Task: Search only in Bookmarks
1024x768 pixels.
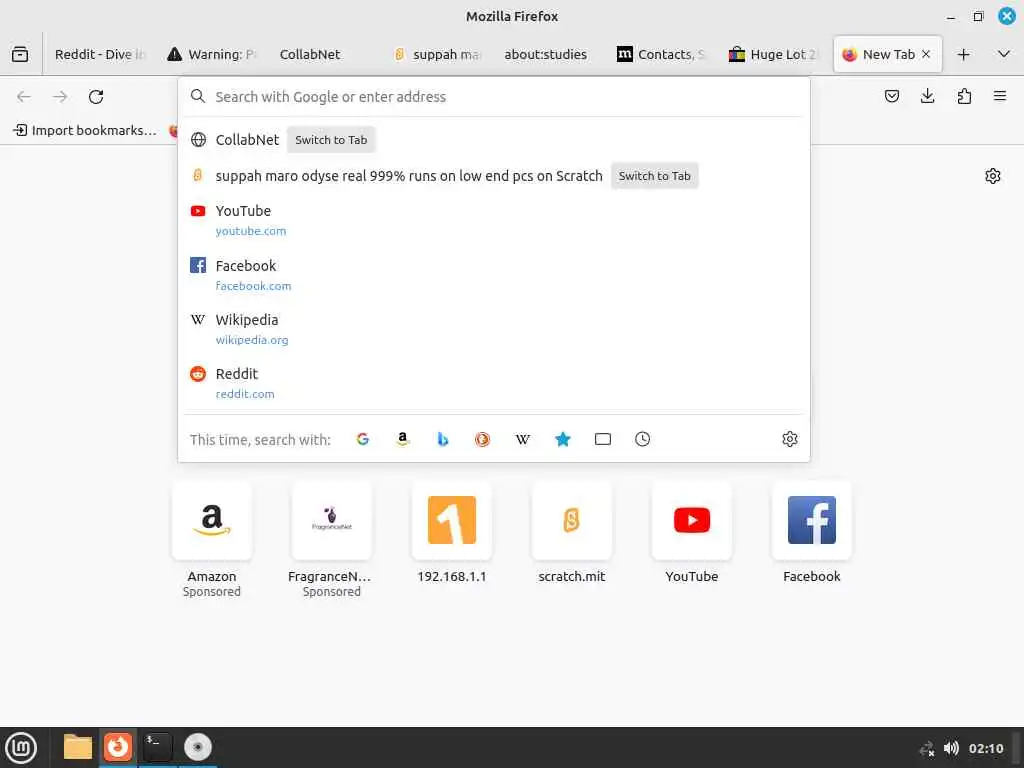Action: [x=563, y=440]
